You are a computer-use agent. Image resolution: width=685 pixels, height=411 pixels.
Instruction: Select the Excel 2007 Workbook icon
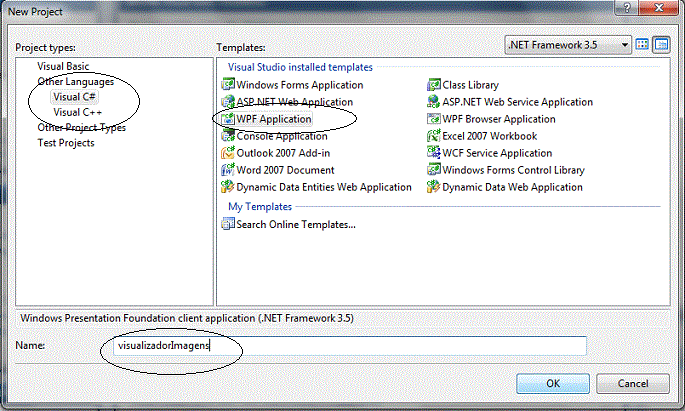coord(433,136)
